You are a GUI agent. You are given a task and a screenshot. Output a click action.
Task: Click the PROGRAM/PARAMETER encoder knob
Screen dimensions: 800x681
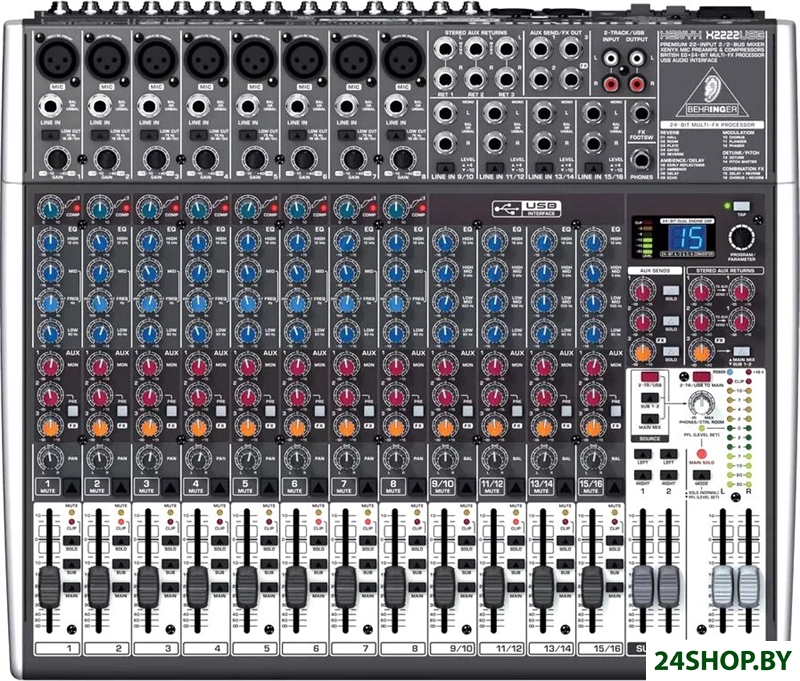tap(742, 238)
